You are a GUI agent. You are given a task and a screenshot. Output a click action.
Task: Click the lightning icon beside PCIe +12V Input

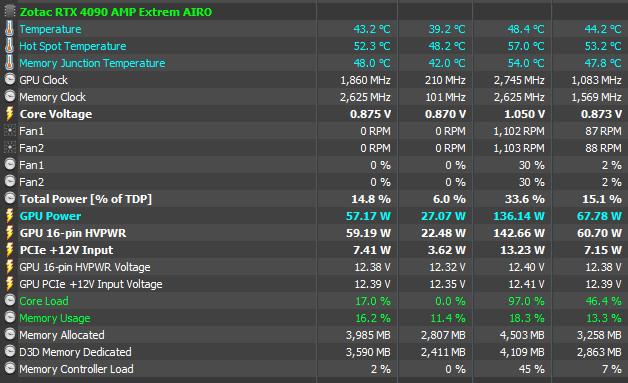(10, 250)
